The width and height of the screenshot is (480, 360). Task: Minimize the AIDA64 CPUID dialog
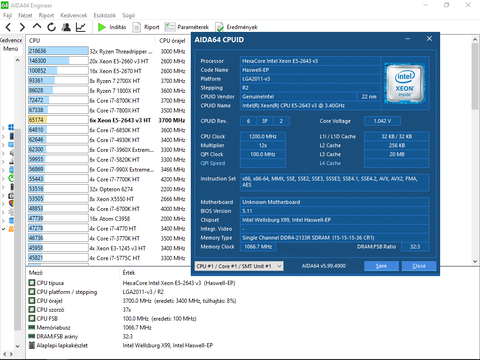point(408,39)
